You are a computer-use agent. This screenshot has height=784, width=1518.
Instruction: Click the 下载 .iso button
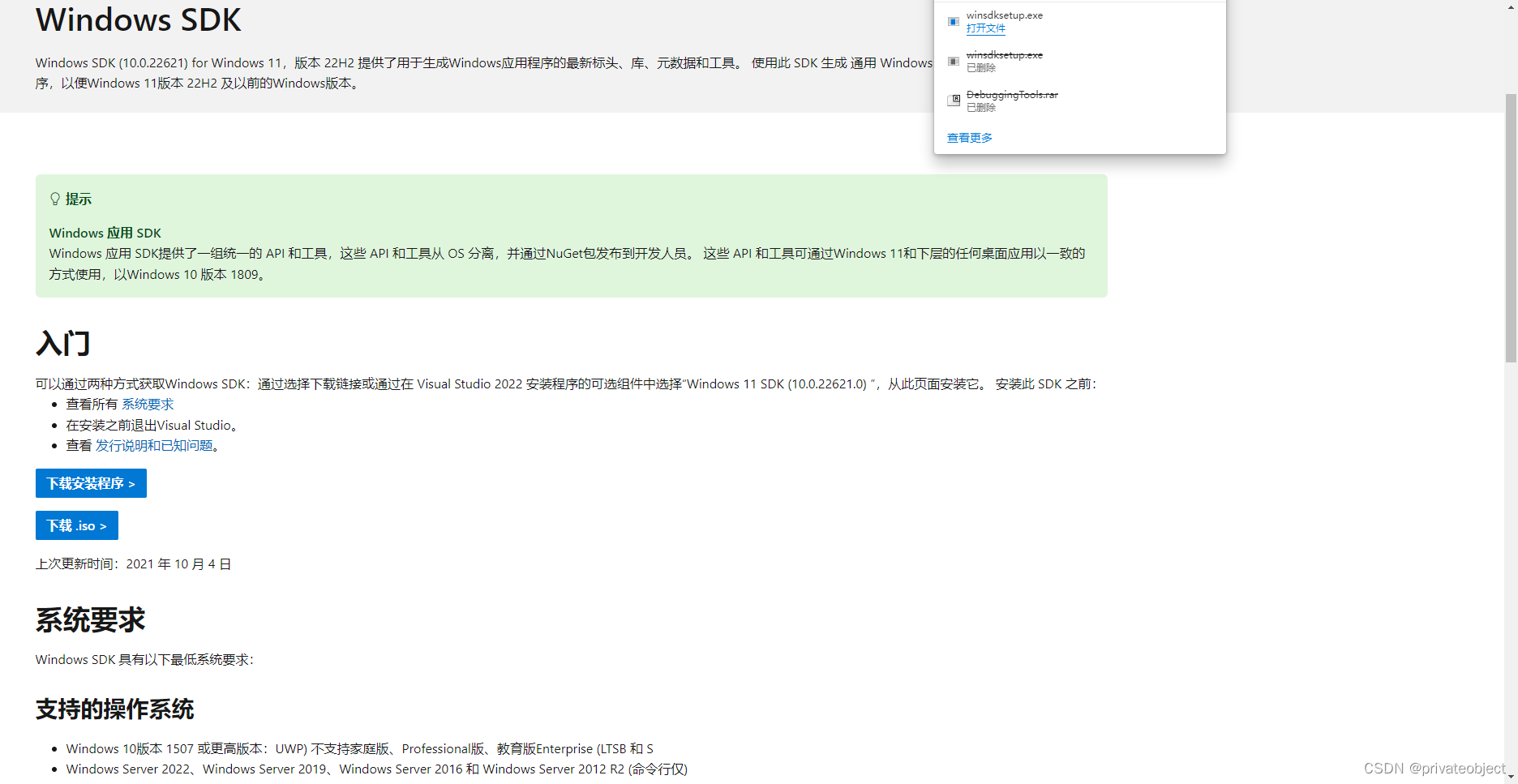point(77,525)
